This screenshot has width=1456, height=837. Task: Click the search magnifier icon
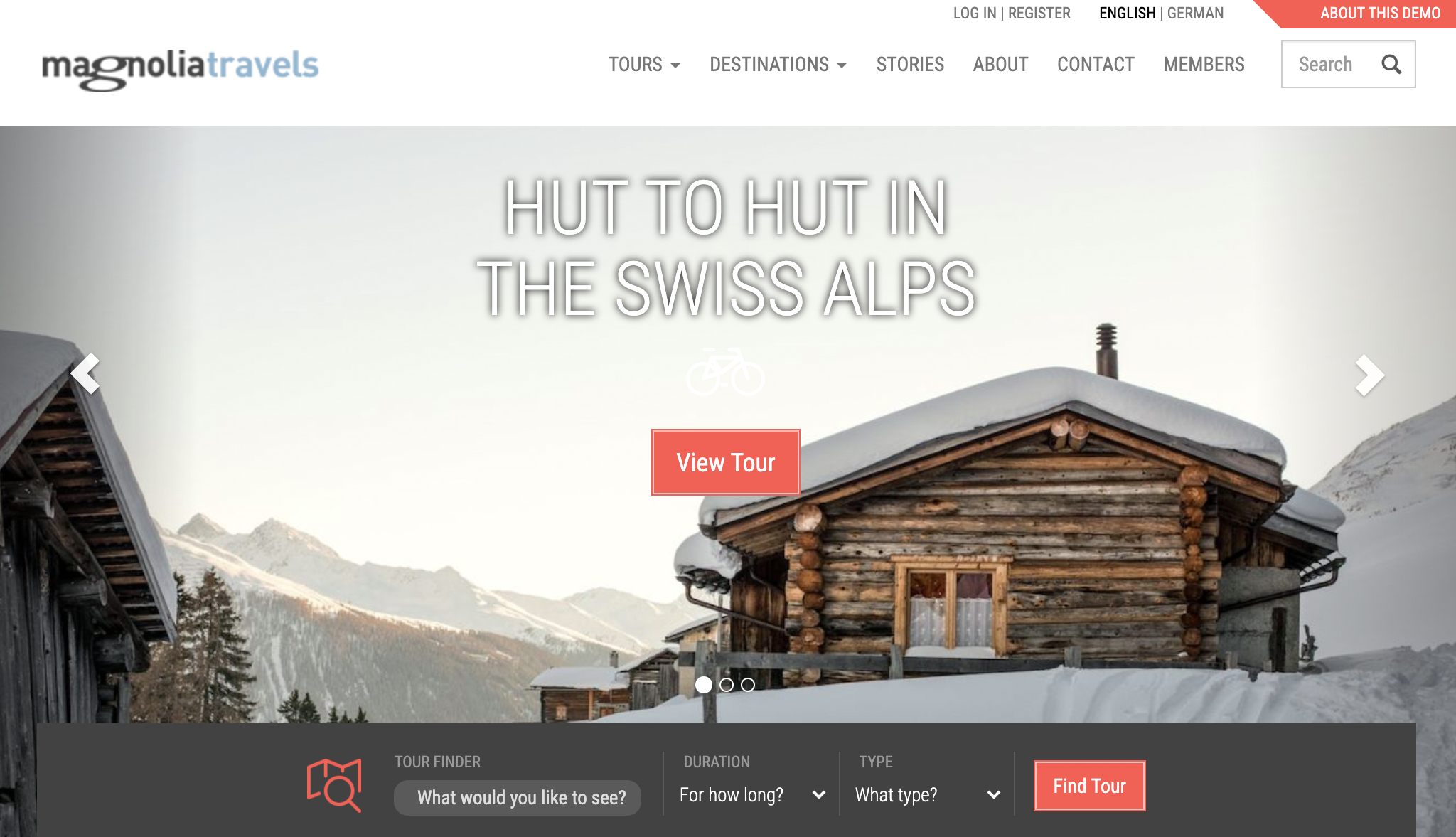click(x=1391, y=65)
